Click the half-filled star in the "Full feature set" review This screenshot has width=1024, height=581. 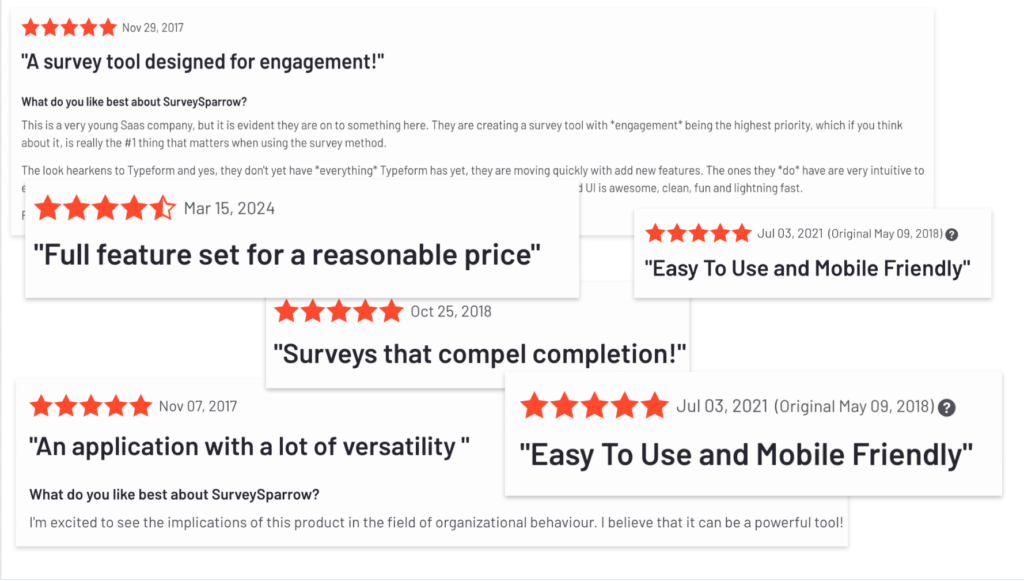coord(160,209)
